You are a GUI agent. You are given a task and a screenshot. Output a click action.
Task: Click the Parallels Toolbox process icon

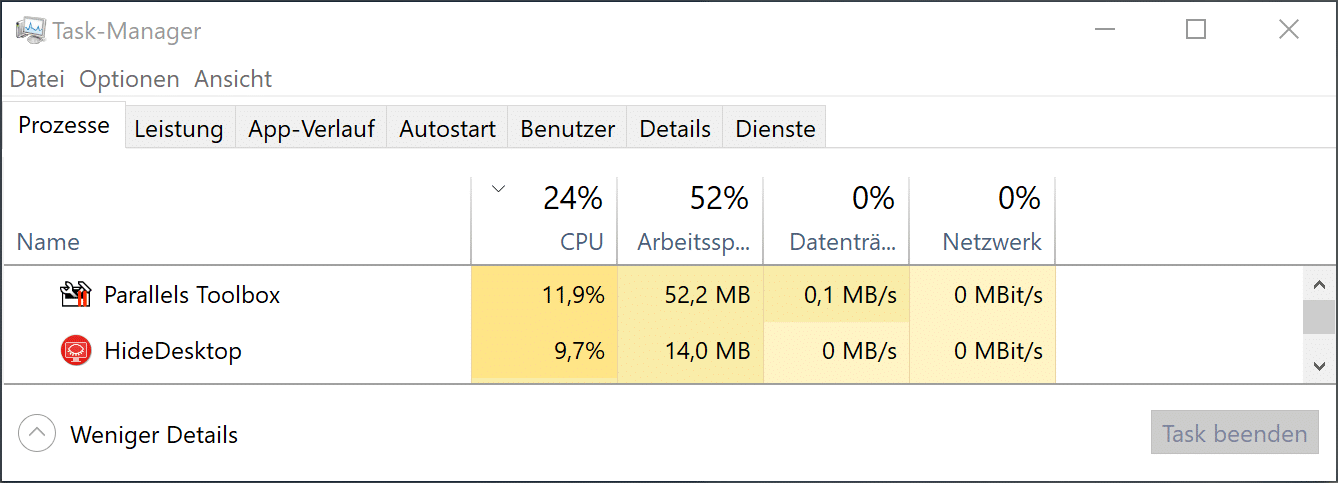pyautogui.click(x=76, y=295)
